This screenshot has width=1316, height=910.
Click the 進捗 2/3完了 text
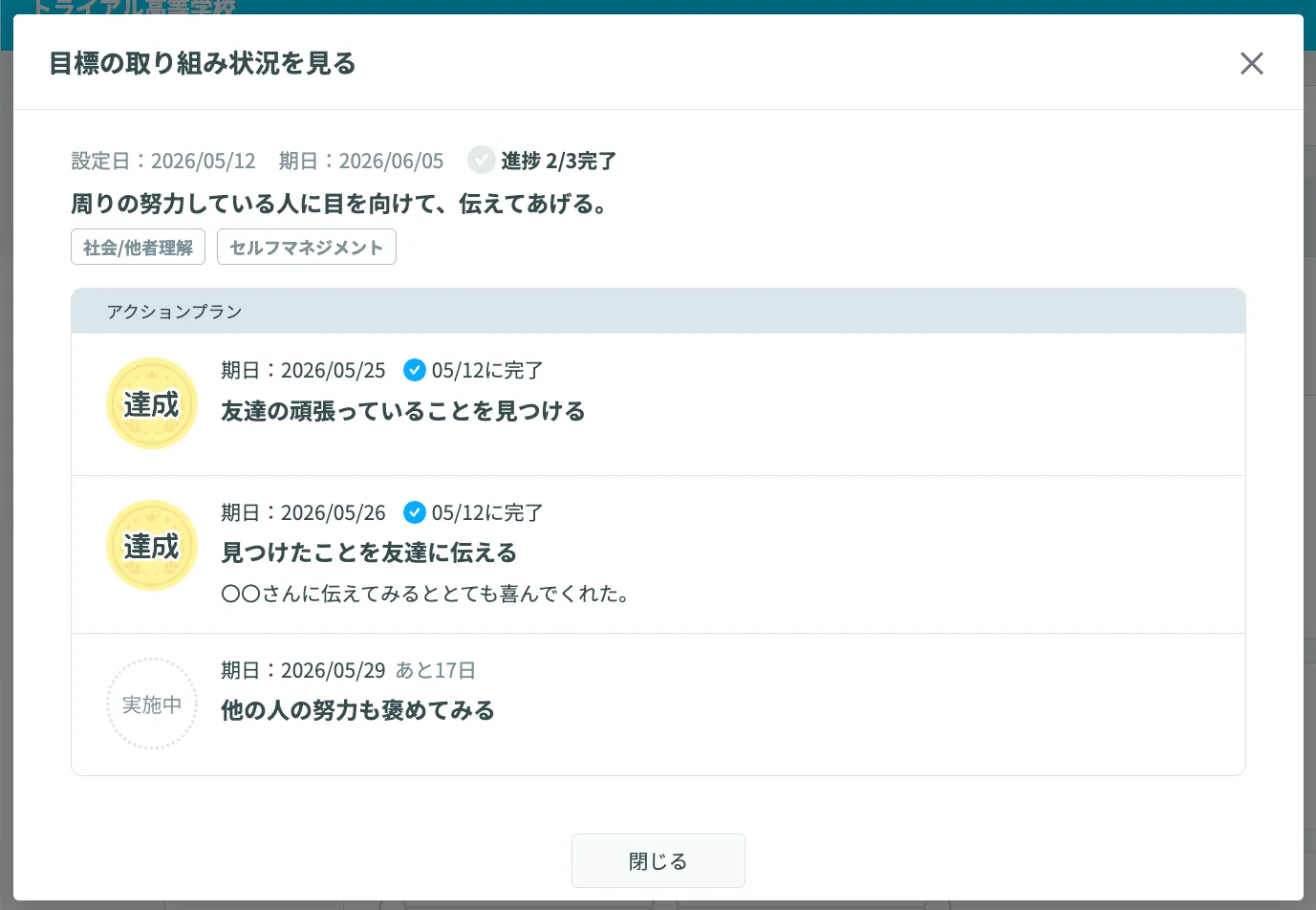559,161
